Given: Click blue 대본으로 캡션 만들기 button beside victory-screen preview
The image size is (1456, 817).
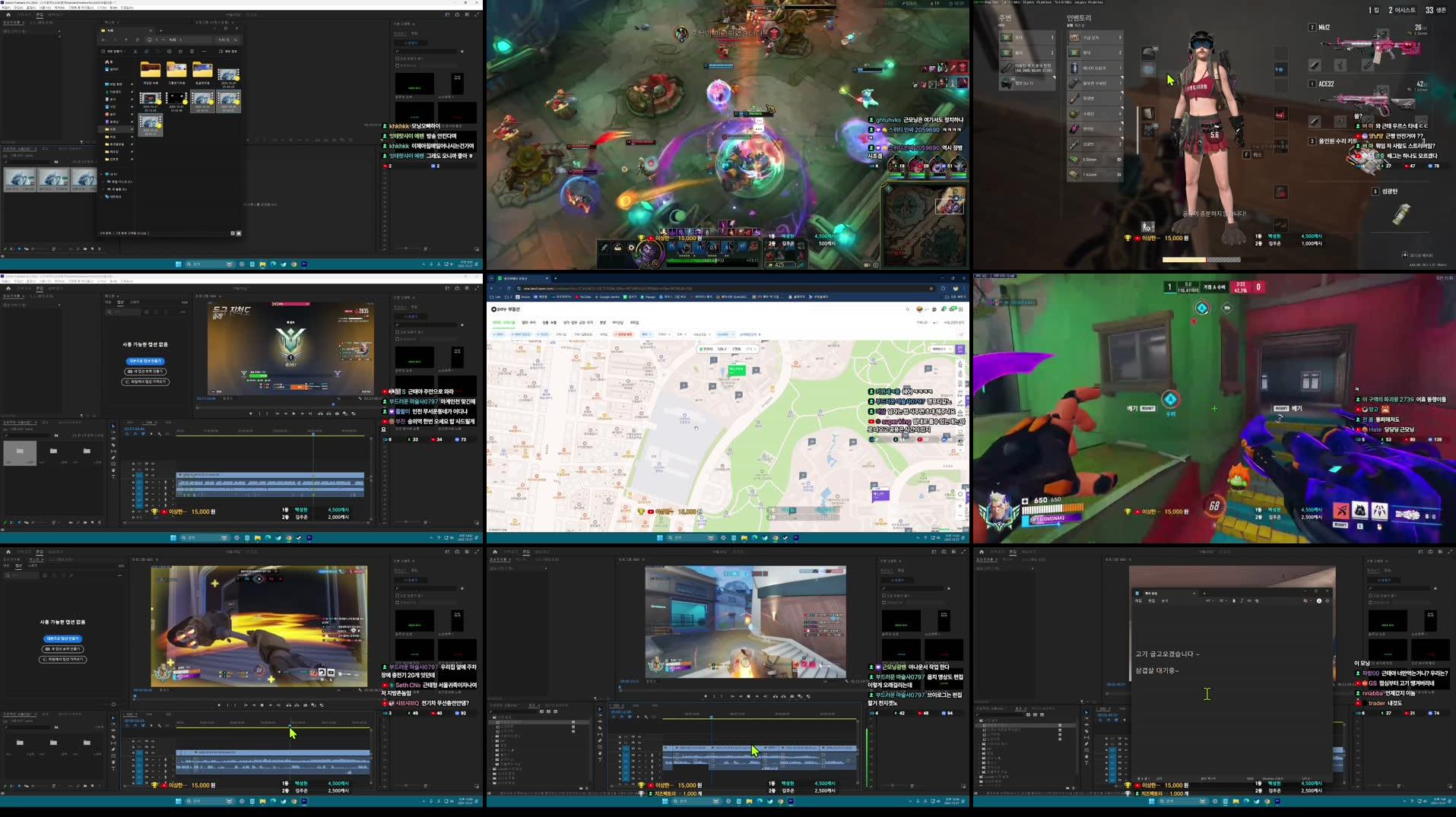Looking at the screenshot, I should pyautogui.click(x=145, y=361).
